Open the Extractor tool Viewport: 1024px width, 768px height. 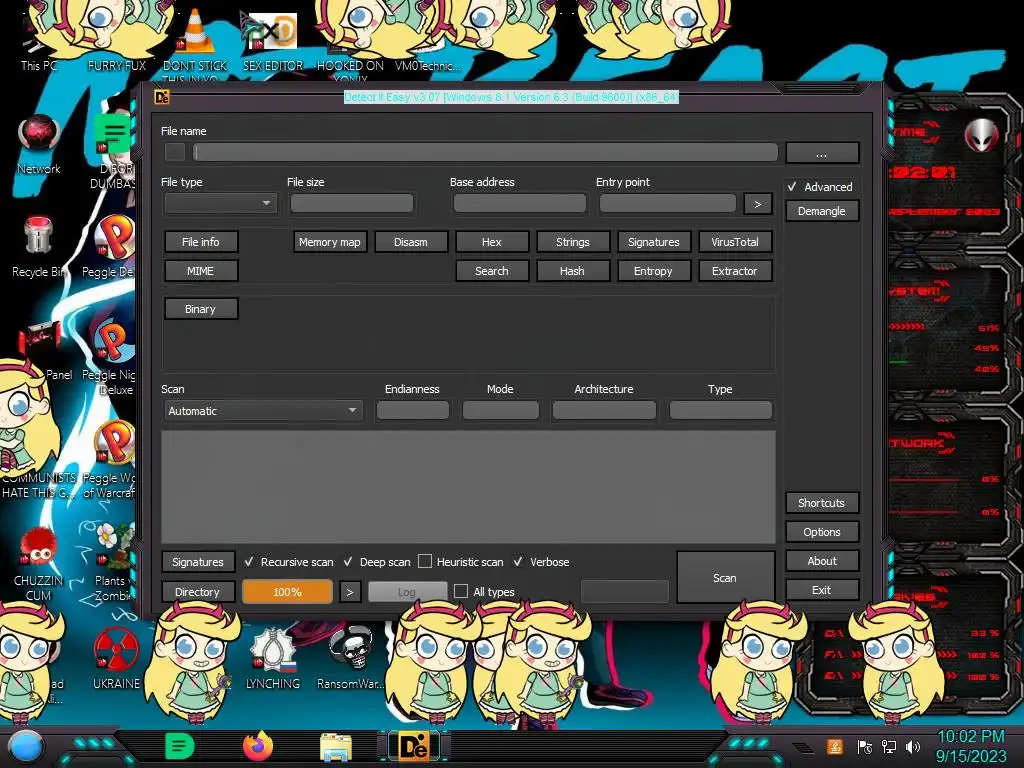coord(735,270)
